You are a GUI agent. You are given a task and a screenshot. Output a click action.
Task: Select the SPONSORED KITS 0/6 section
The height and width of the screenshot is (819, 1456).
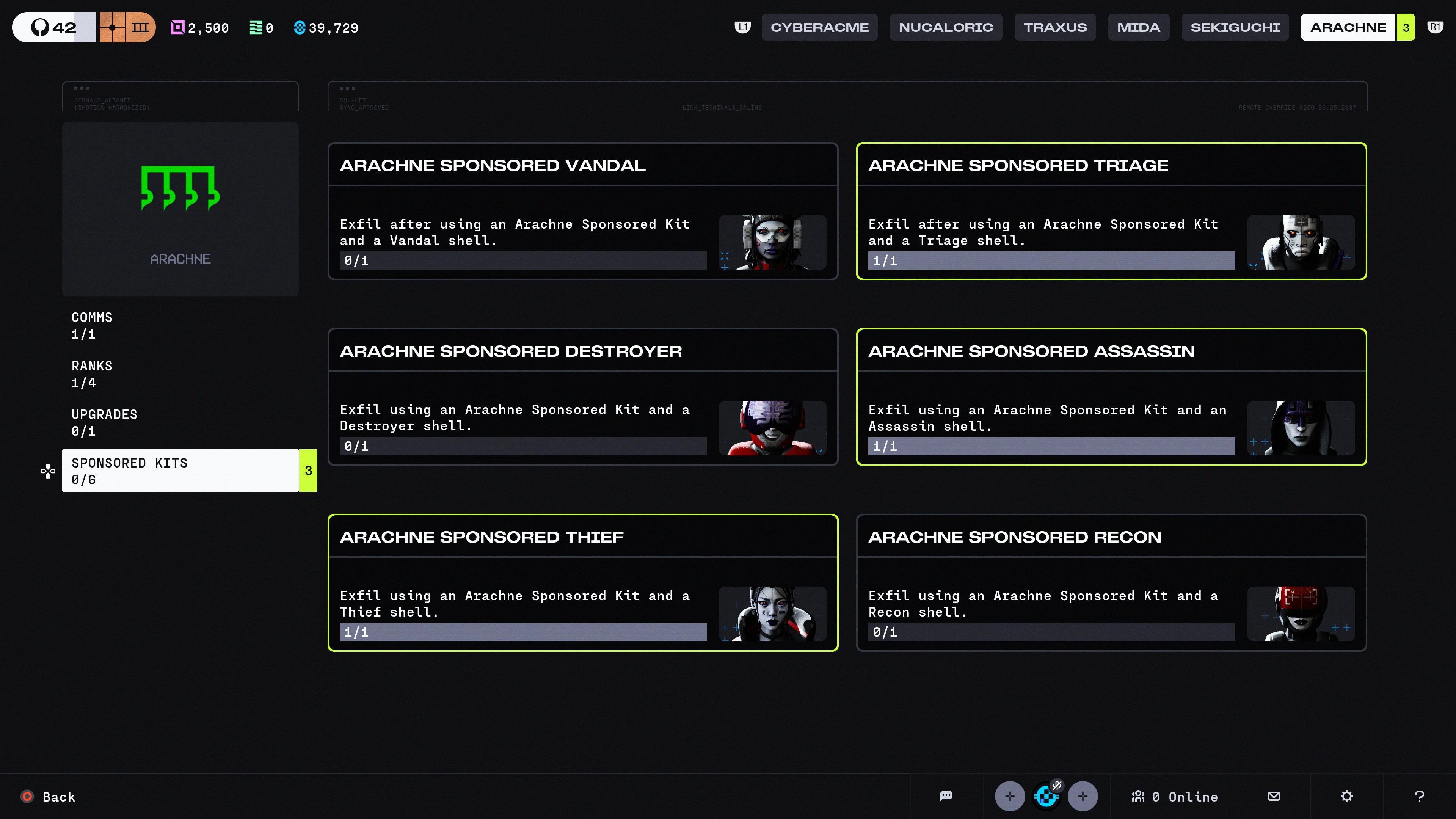pos(189,471)
